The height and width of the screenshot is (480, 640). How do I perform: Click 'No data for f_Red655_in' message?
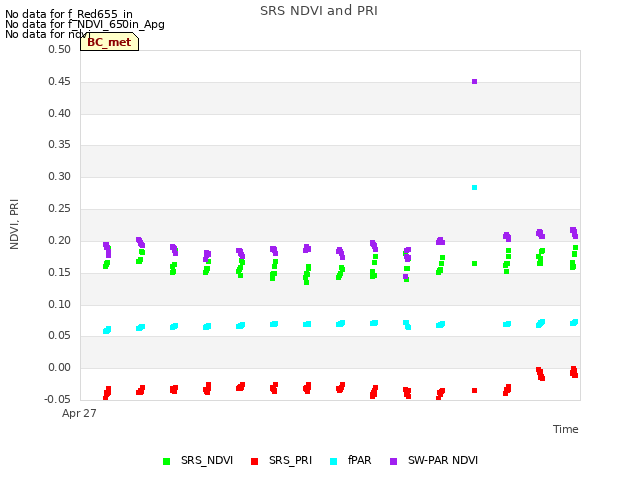pos(69,14)
